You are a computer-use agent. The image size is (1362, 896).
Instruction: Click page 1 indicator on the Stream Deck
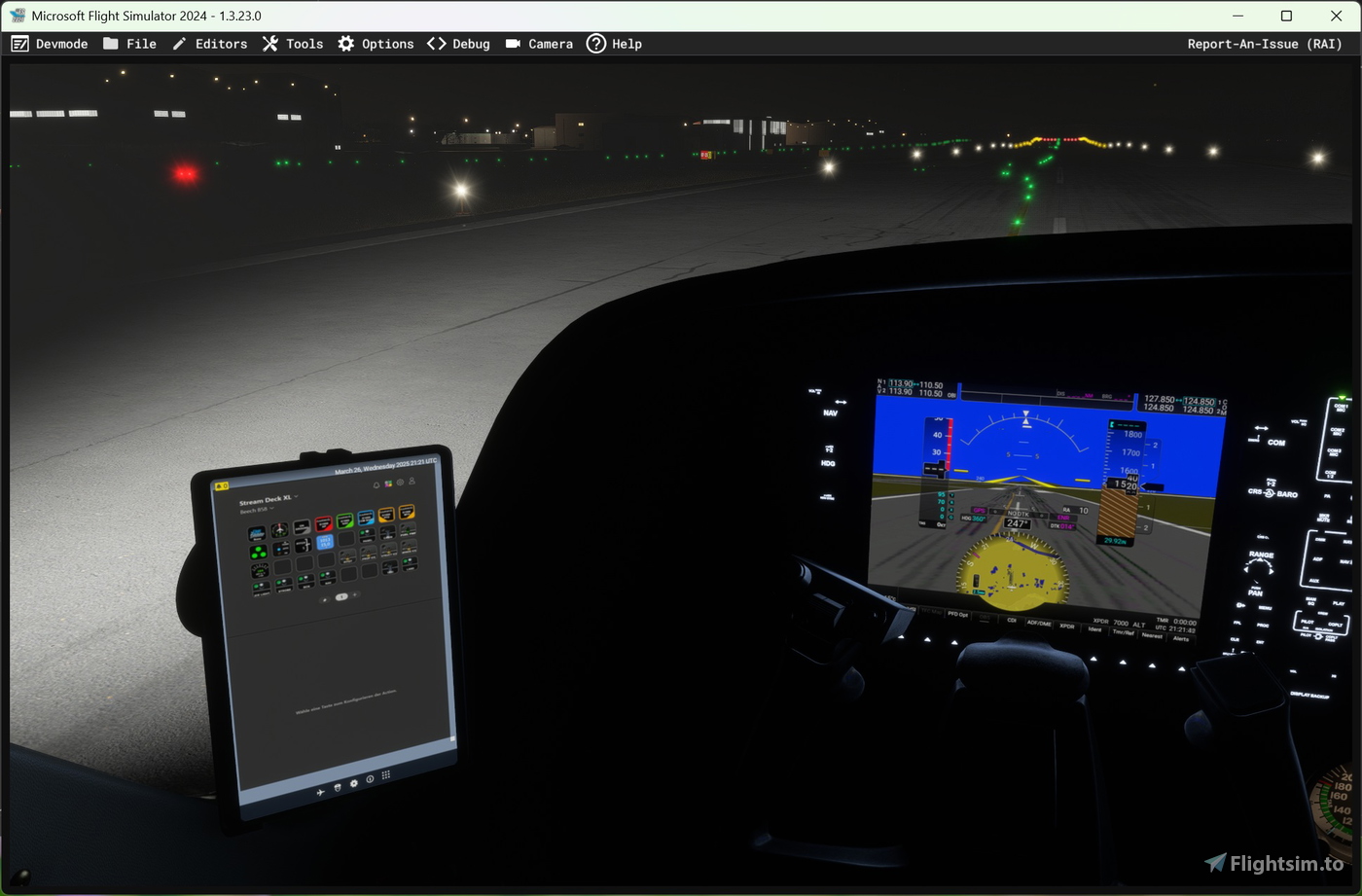pyautogui.click(x=341, y=596)
